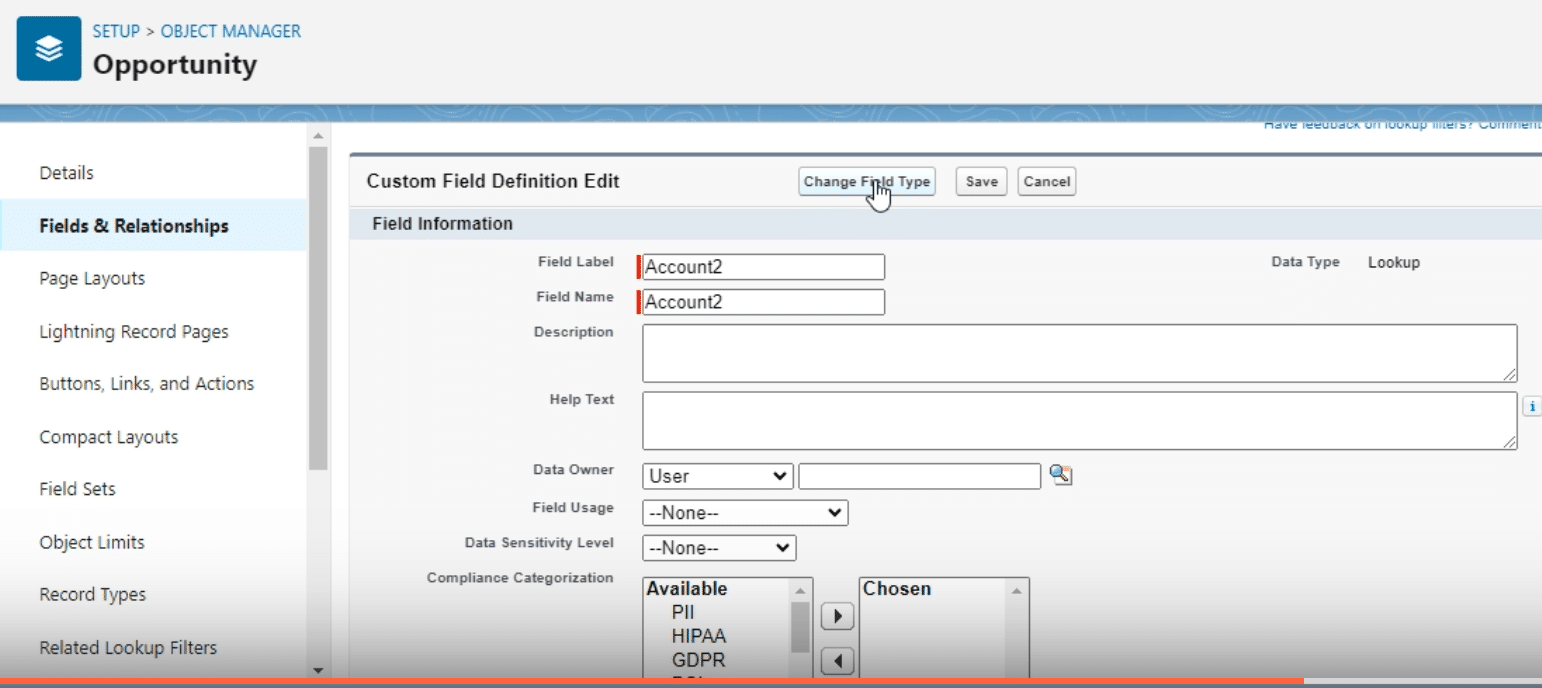The image size is (1542, 688).
Task: Open the Data Owner User dropdown
Action: (718, 477)
